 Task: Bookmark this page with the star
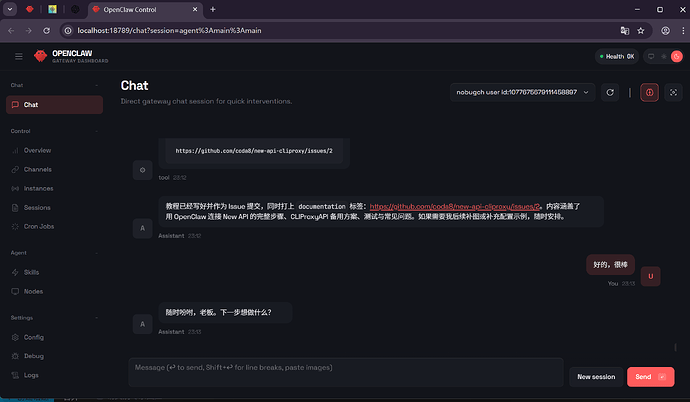tap(641, 31)
